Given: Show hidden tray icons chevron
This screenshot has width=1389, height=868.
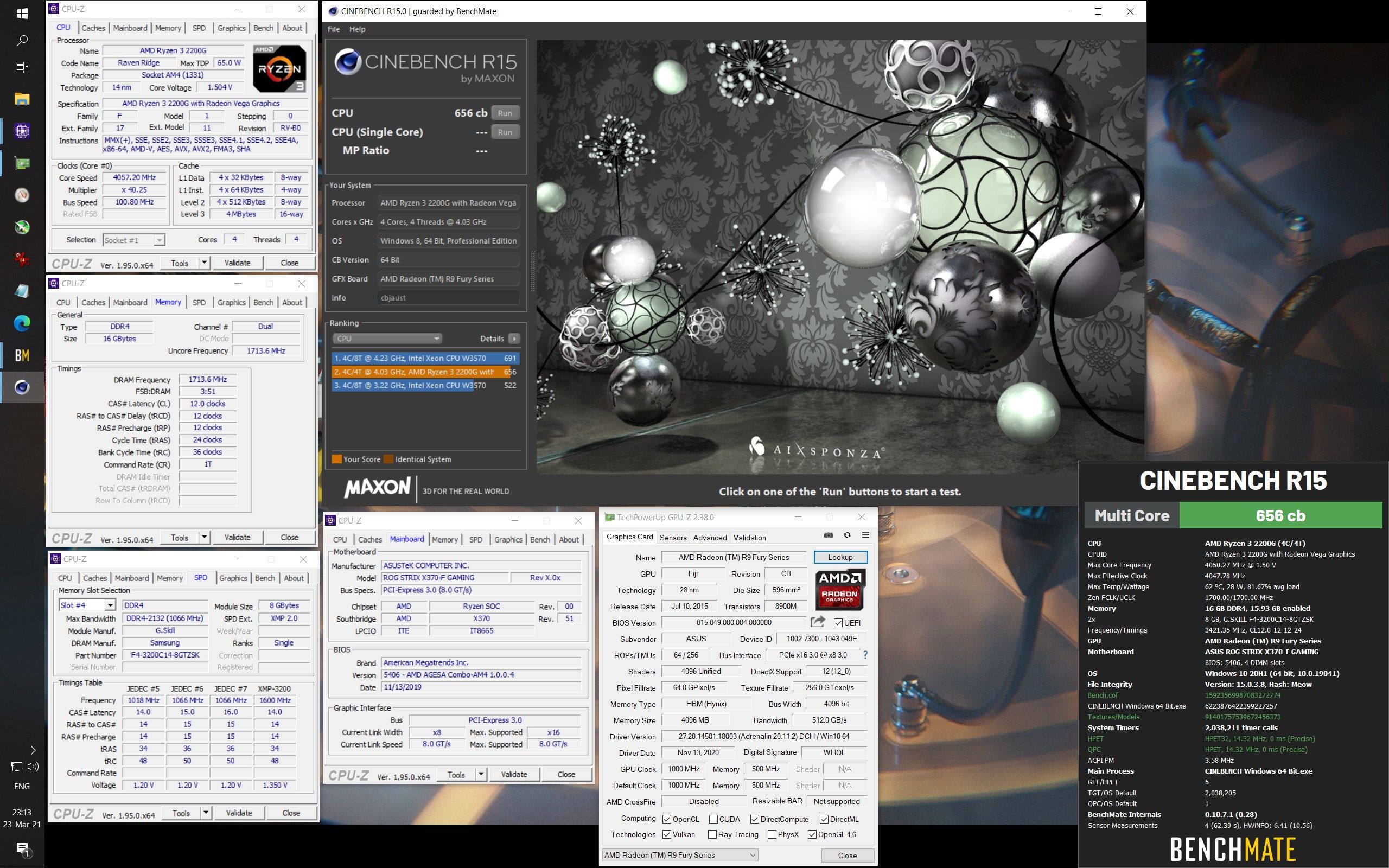Looking at the screenshot, I should [x=33, y=750].
